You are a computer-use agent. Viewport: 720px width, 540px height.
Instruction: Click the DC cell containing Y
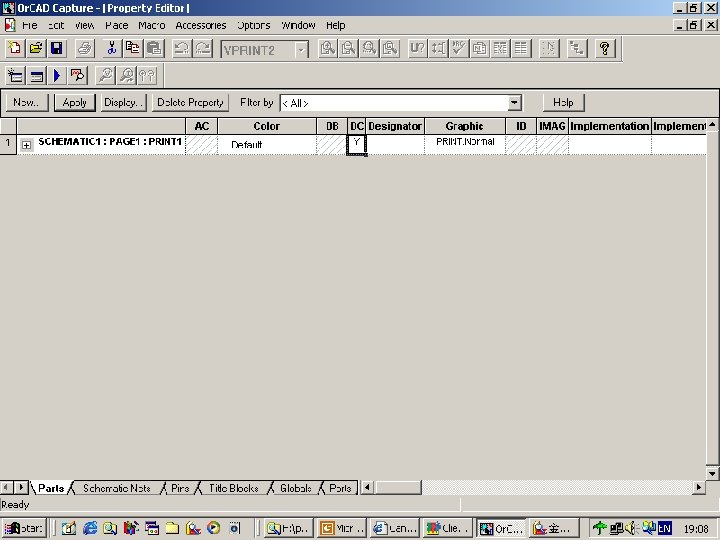point(356,145)
